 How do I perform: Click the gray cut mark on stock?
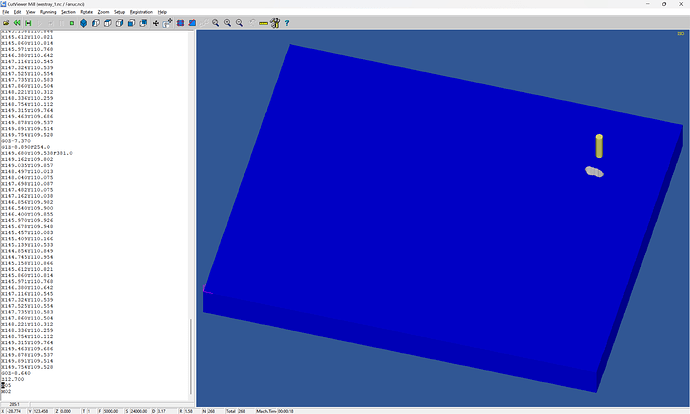pyautogui.click(x=594, y=172)
